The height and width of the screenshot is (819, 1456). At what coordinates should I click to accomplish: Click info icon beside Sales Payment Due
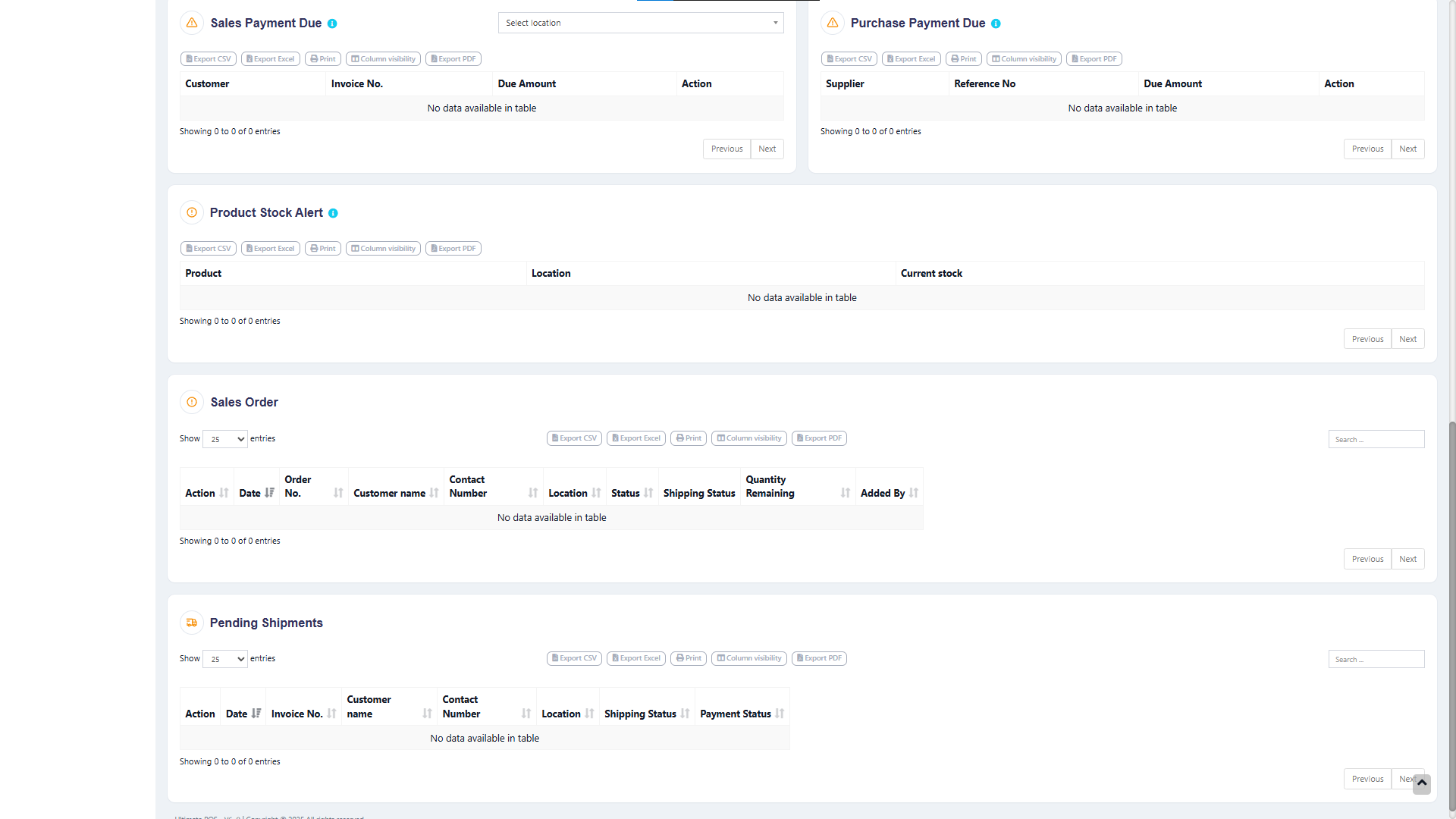click(332, 24)
